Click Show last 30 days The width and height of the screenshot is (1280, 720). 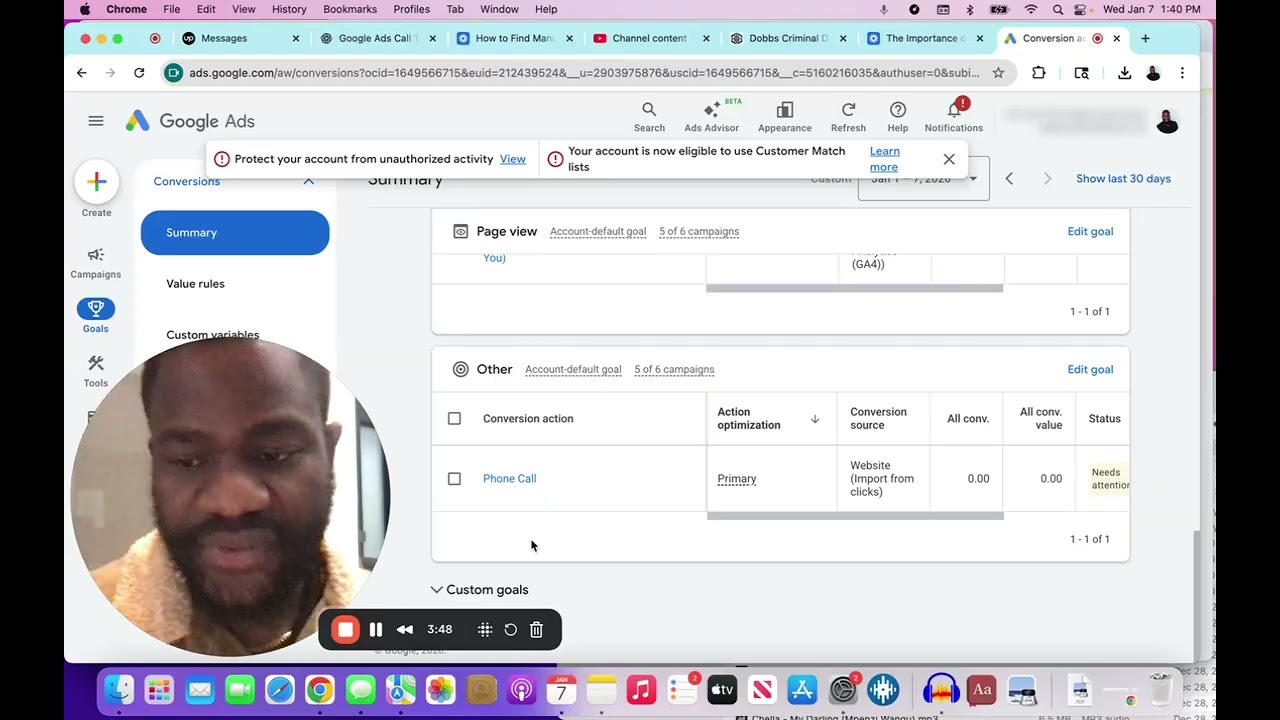click(x=1123, y=179)
